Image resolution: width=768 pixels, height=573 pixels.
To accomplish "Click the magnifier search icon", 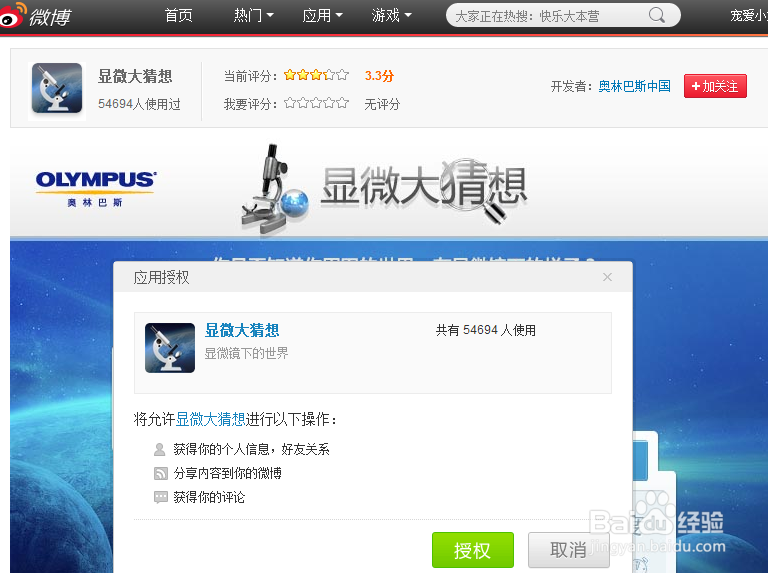I will point(657,16).
